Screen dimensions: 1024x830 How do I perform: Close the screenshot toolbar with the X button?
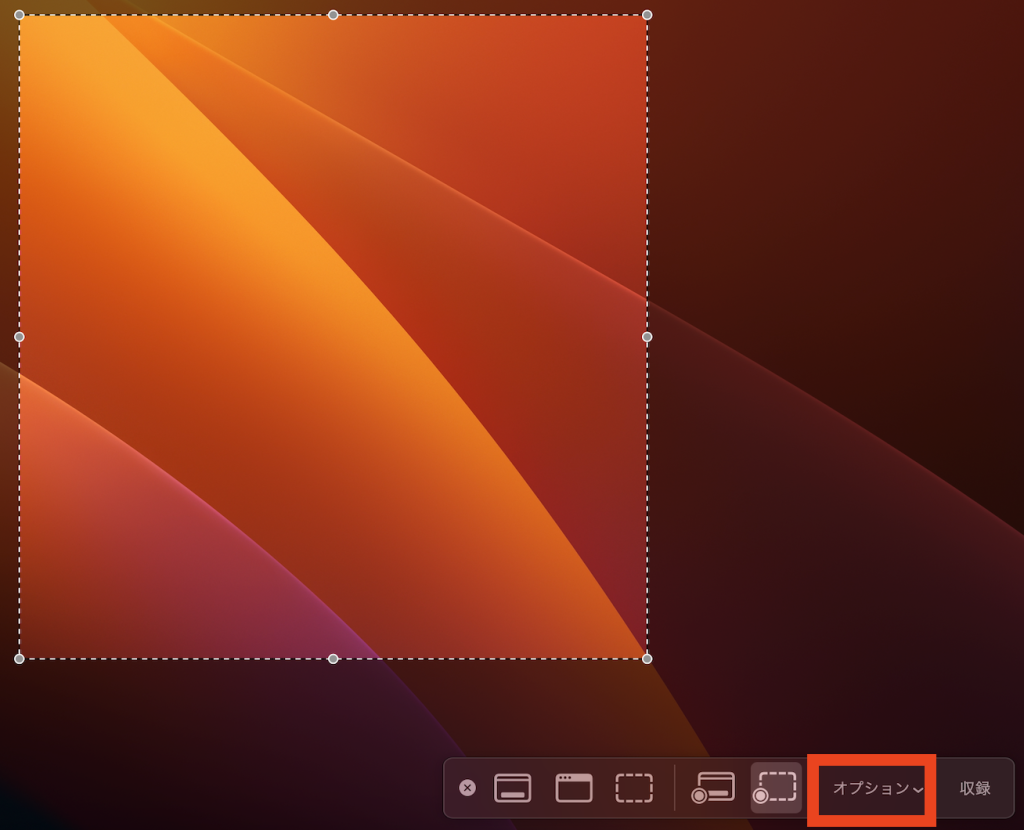point(467,788)
